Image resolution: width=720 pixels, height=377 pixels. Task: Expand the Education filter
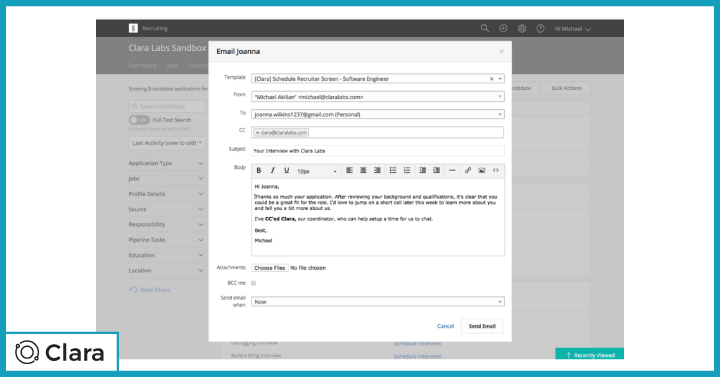[166, 255]
